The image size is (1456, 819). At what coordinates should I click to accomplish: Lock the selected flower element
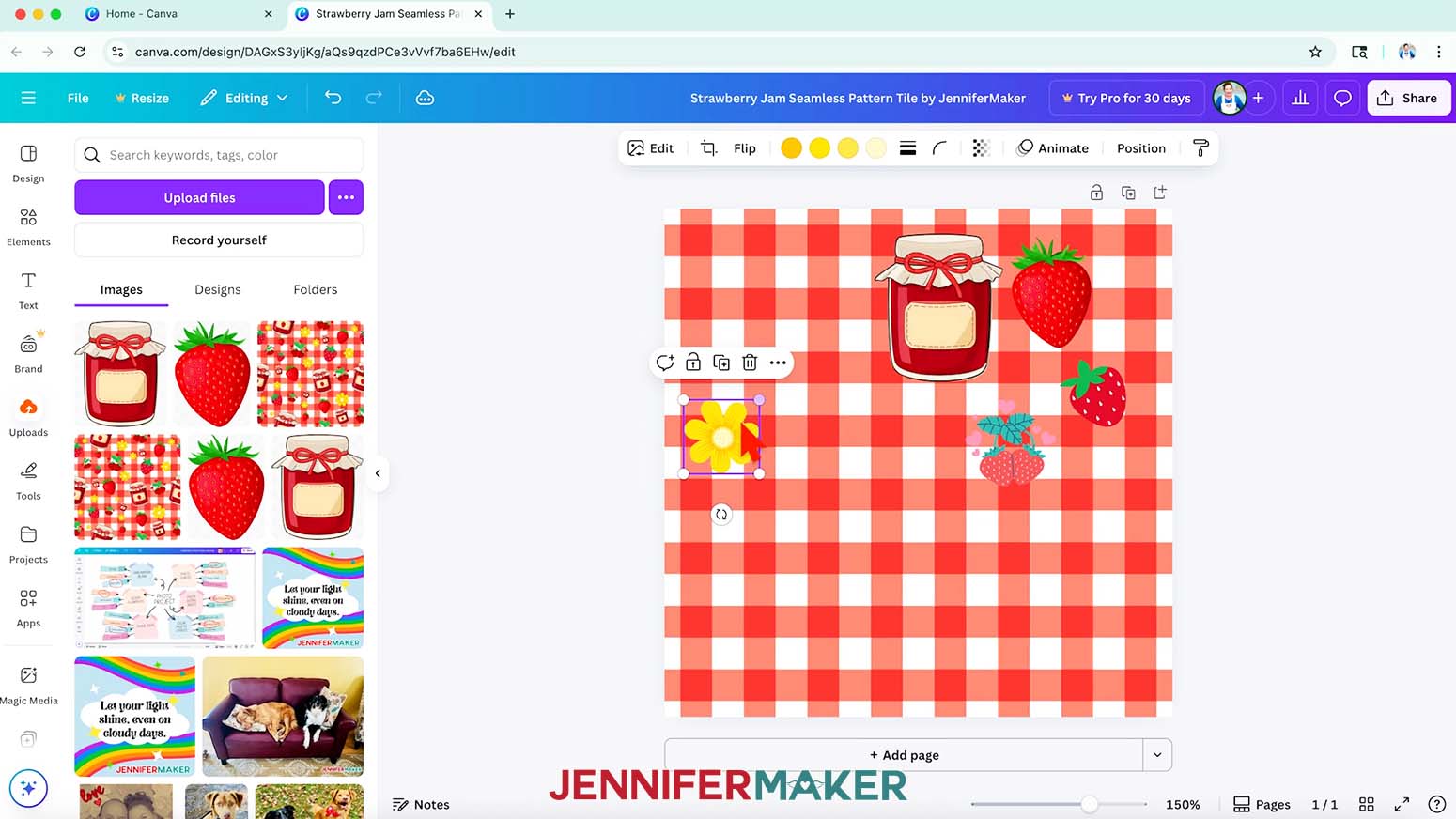(693, 363)
